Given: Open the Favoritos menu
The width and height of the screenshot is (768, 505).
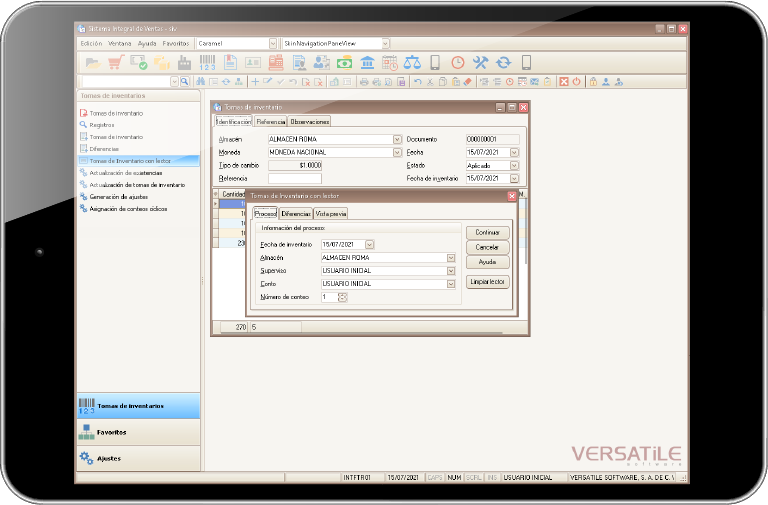Looking at the screenshot, I should point(176,44).
